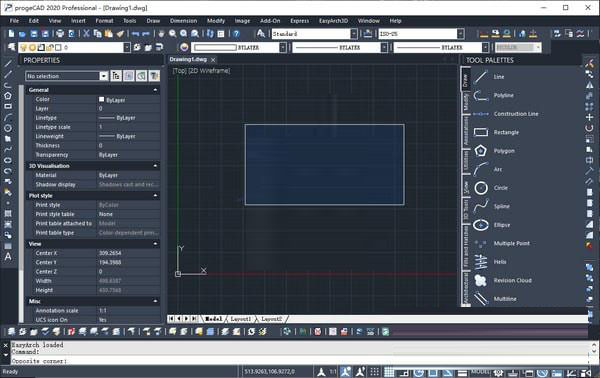Choose the Arc tool in Tool Palettes
This screenshot has width=600, height=378.
click(497, 169)
